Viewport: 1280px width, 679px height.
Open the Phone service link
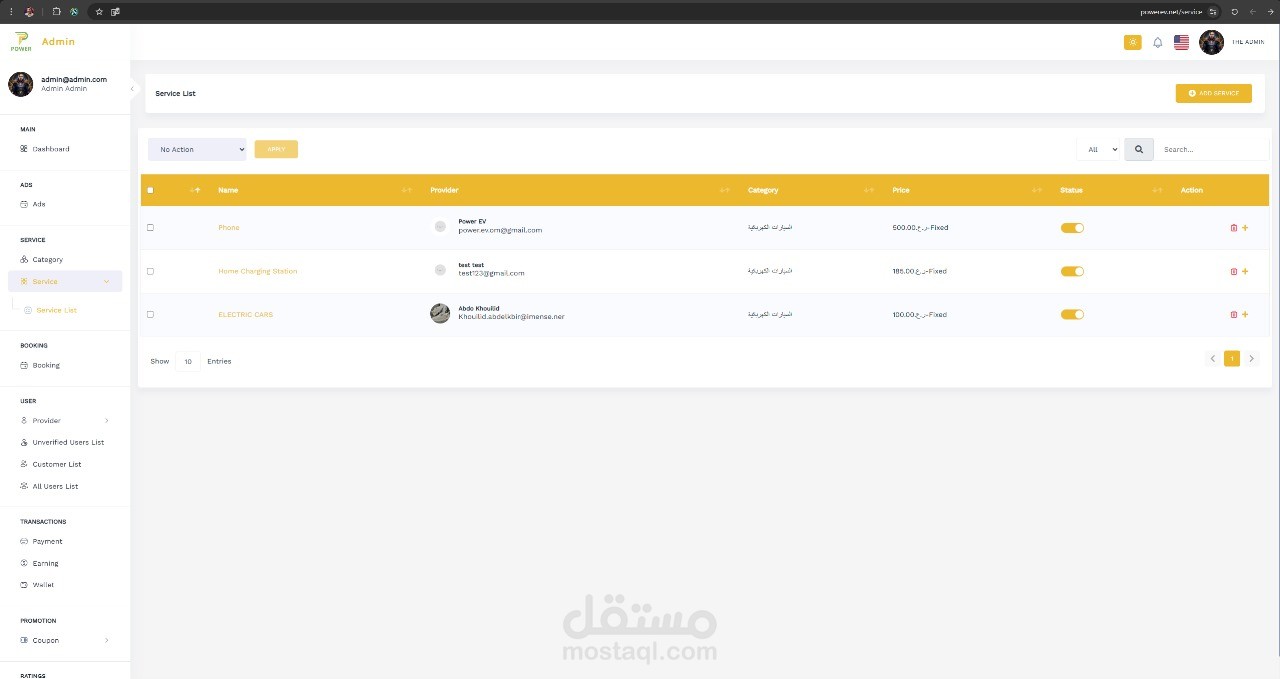click(x=229, y=228)
